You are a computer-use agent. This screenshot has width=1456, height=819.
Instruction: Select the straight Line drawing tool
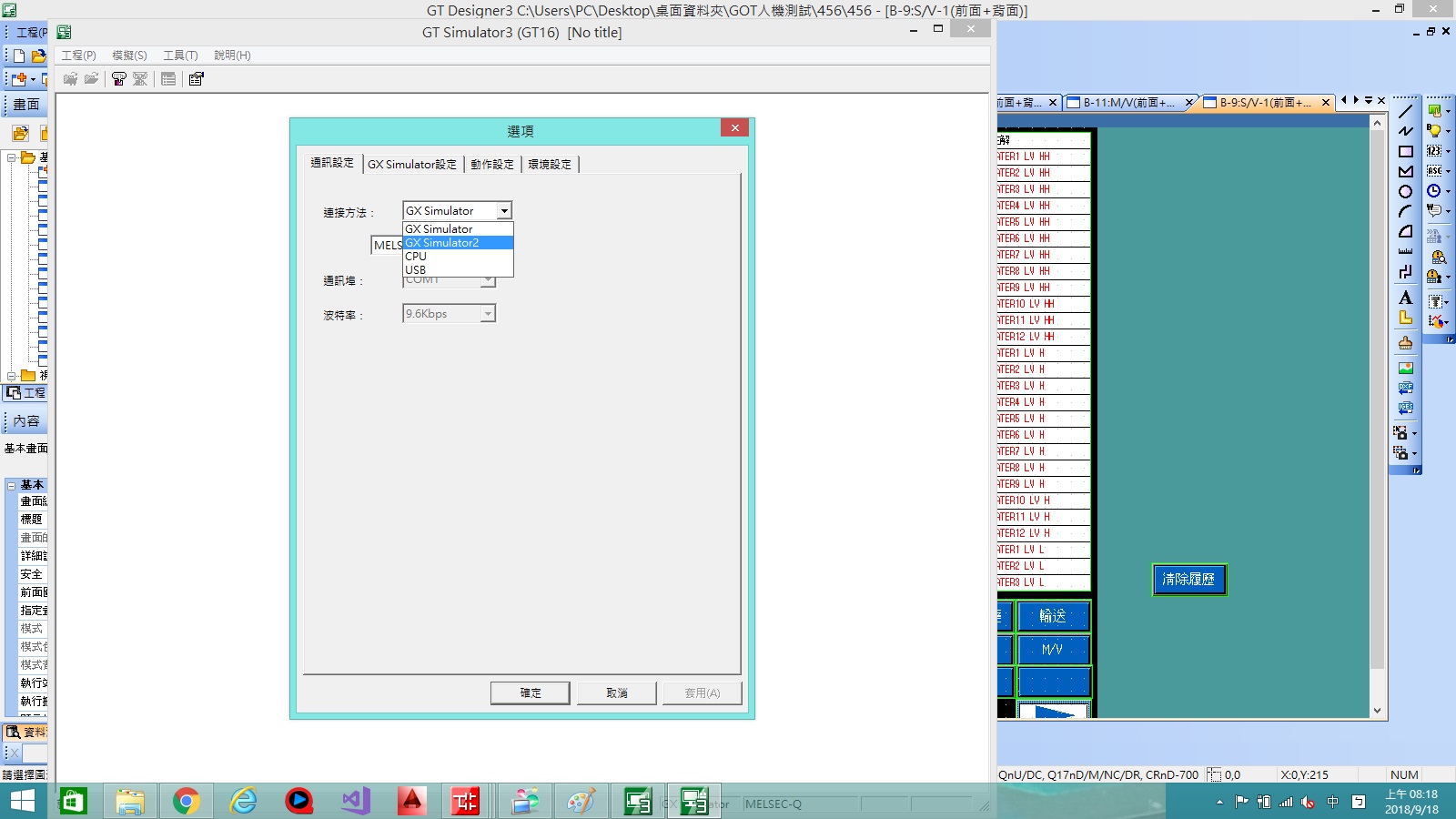(x=1406, y=111)
